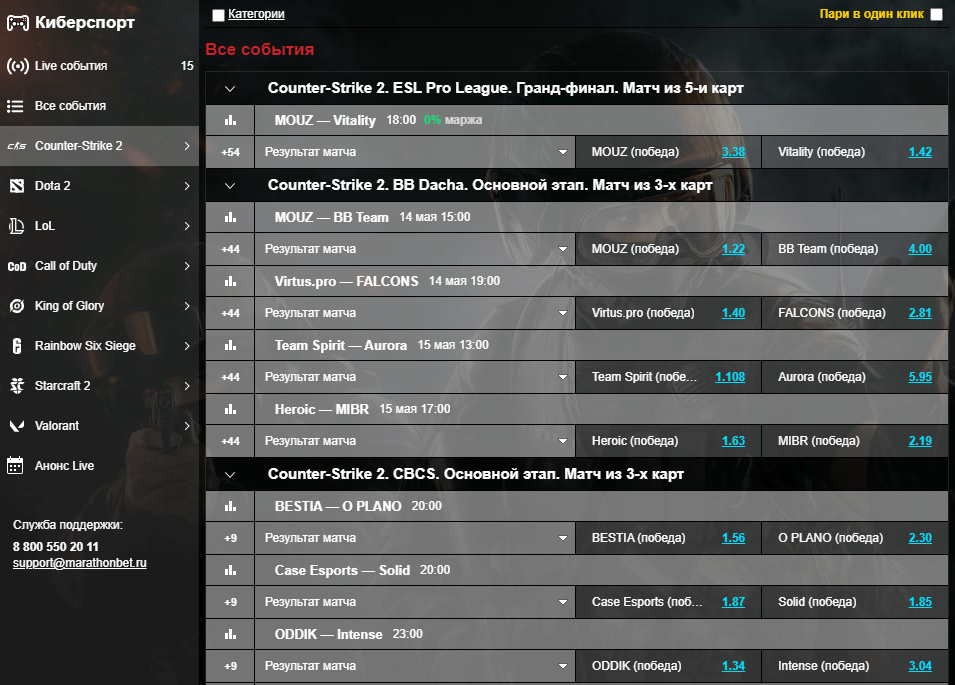
Task: Click the support@marathonbet.ru email link
Action: (80, 563)
